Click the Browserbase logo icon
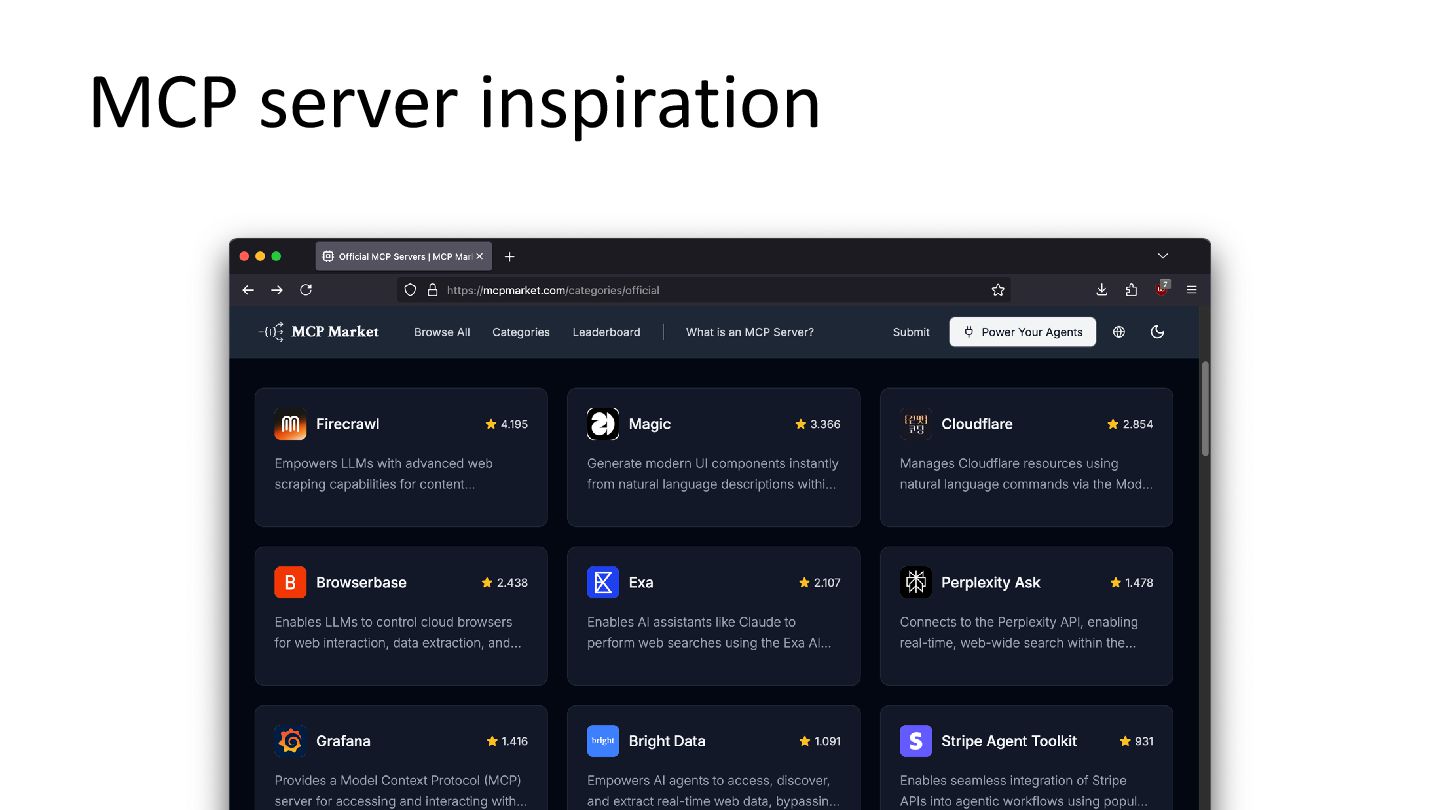Viewport: 1440px width, 810px height. [x=290, y=582]
